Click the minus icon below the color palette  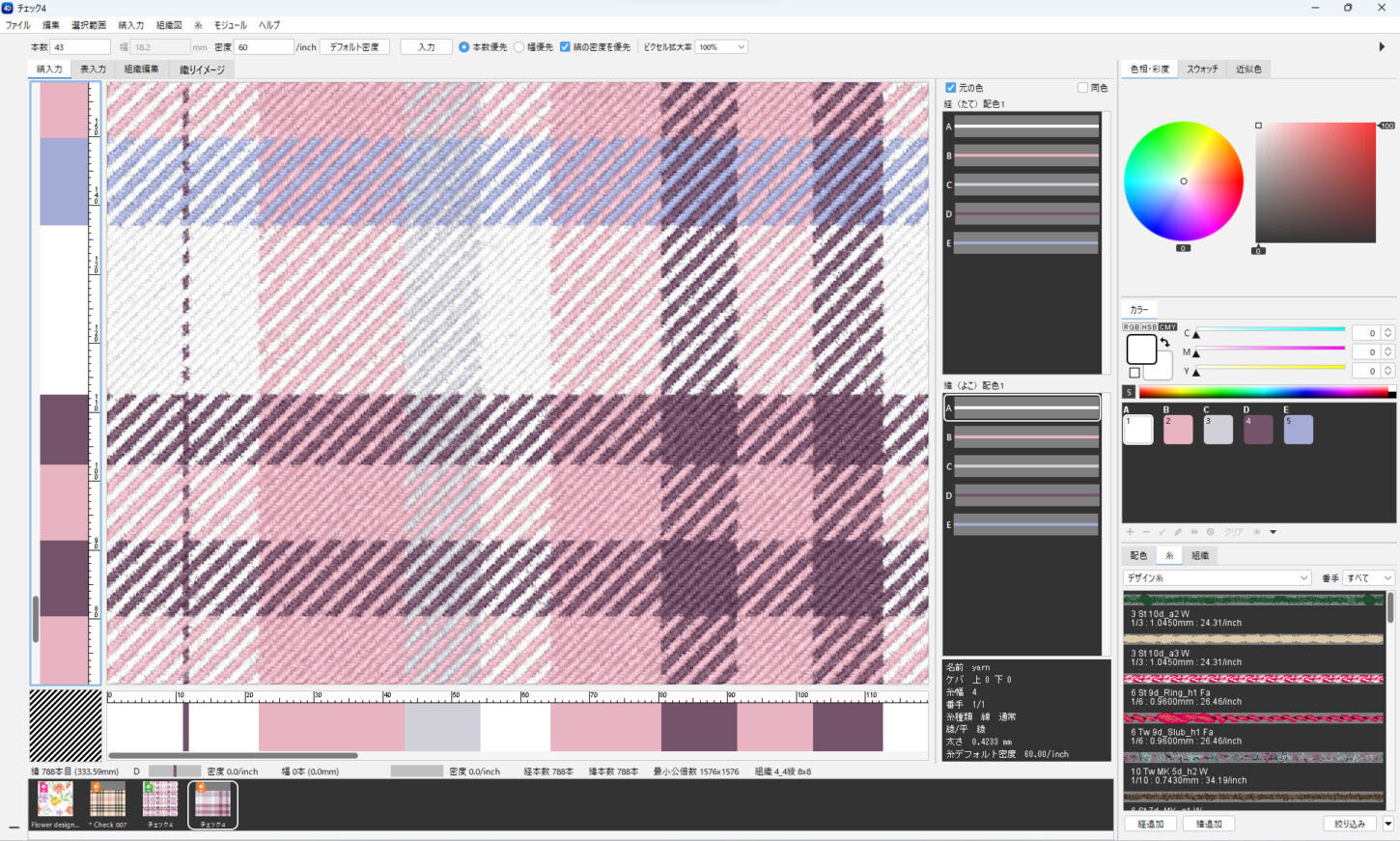tap(1146, 532)
